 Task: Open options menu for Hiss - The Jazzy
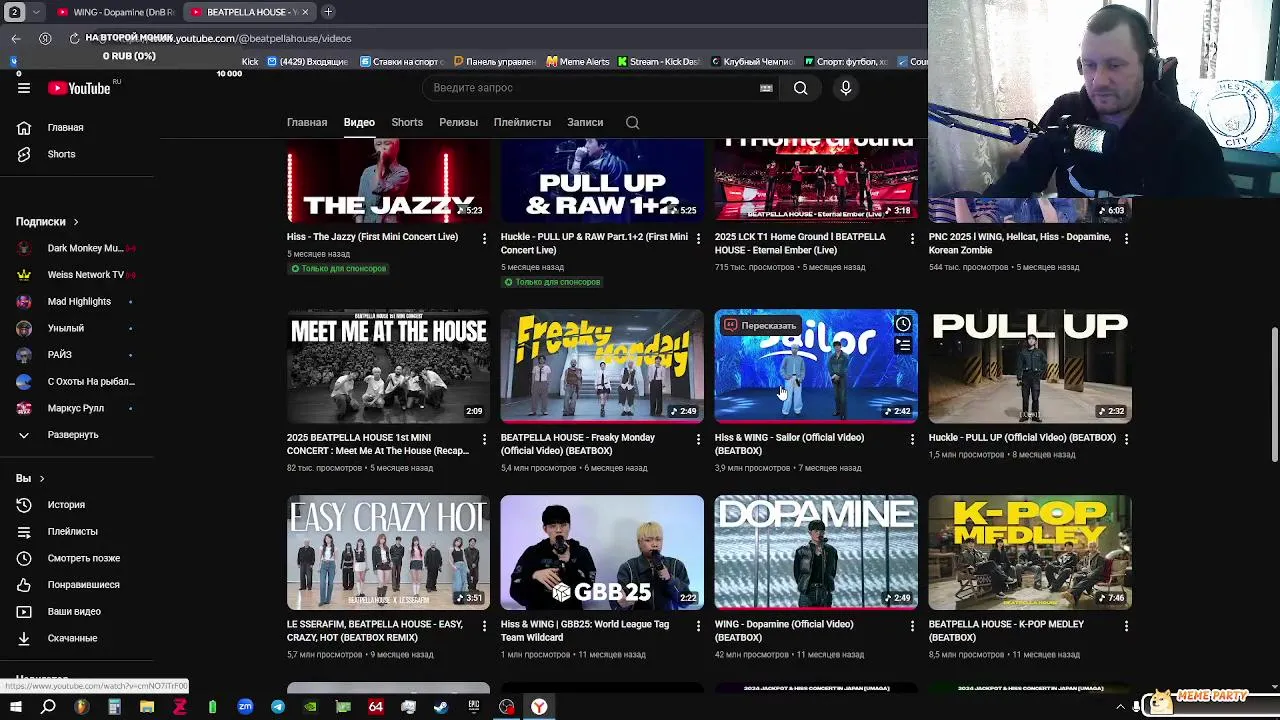click(484, 239)
